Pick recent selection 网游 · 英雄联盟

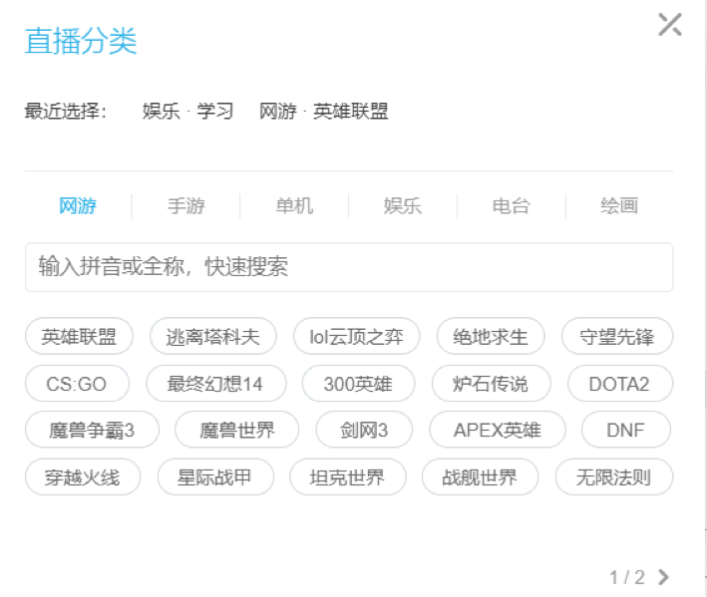coord(323,111)
